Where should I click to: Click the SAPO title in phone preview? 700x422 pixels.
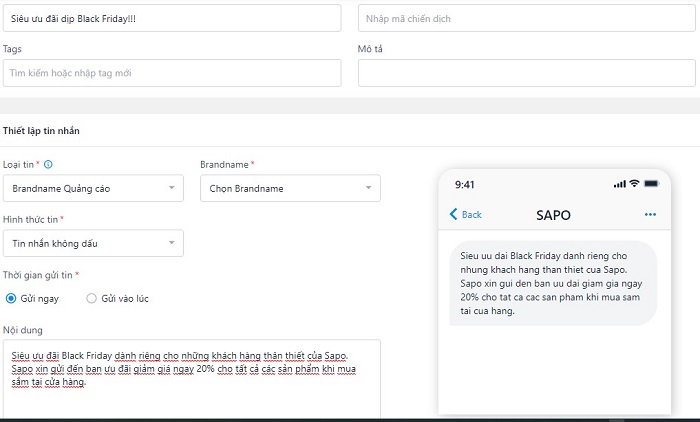[x=553, y=215]
